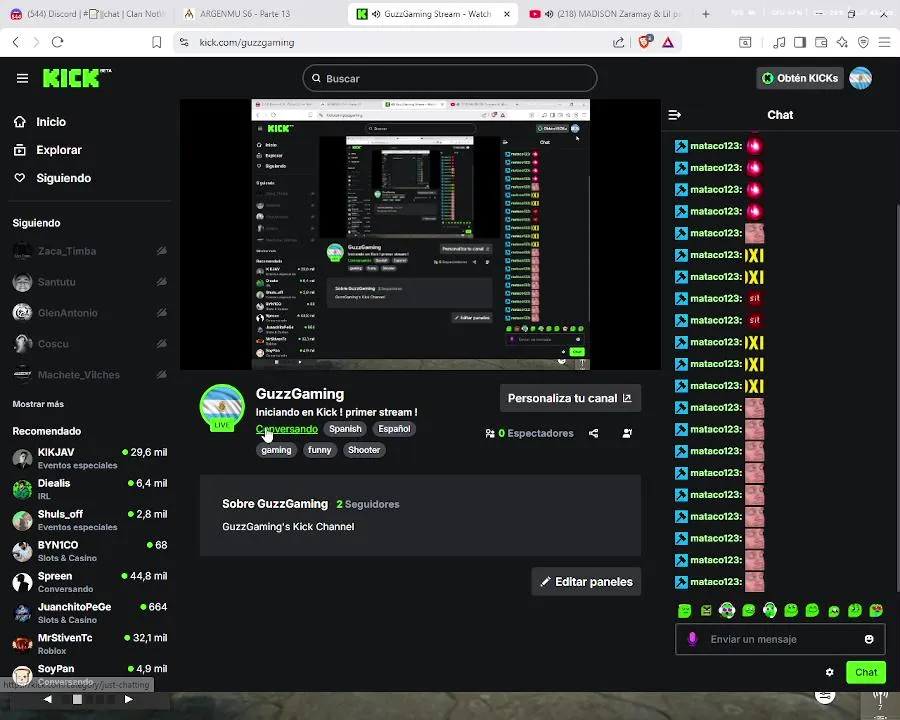Open Zaca_Timba followed channel
This screenshot has width=900, height=720.
90,251
